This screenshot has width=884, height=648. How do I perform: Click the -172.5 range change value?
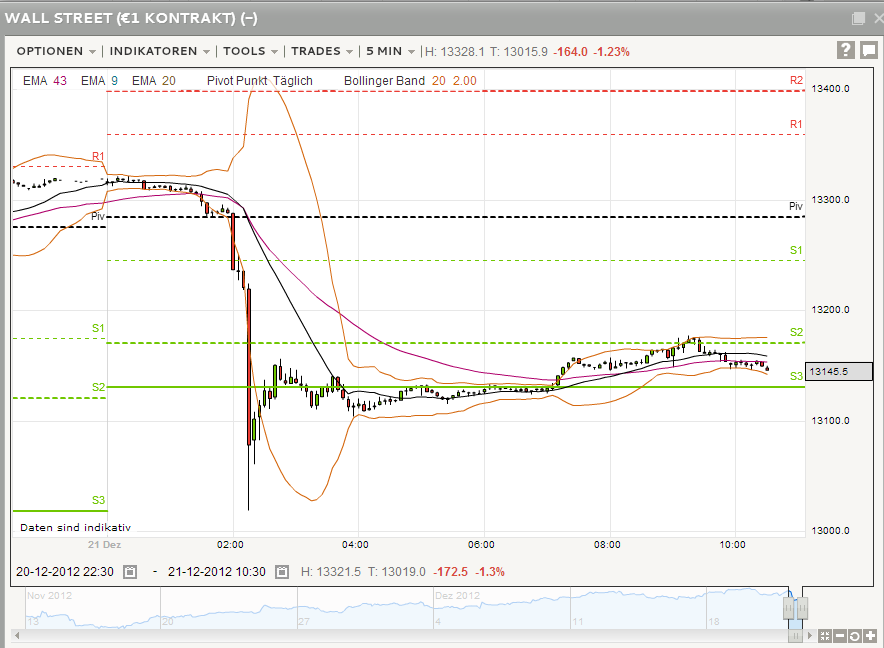450,572
